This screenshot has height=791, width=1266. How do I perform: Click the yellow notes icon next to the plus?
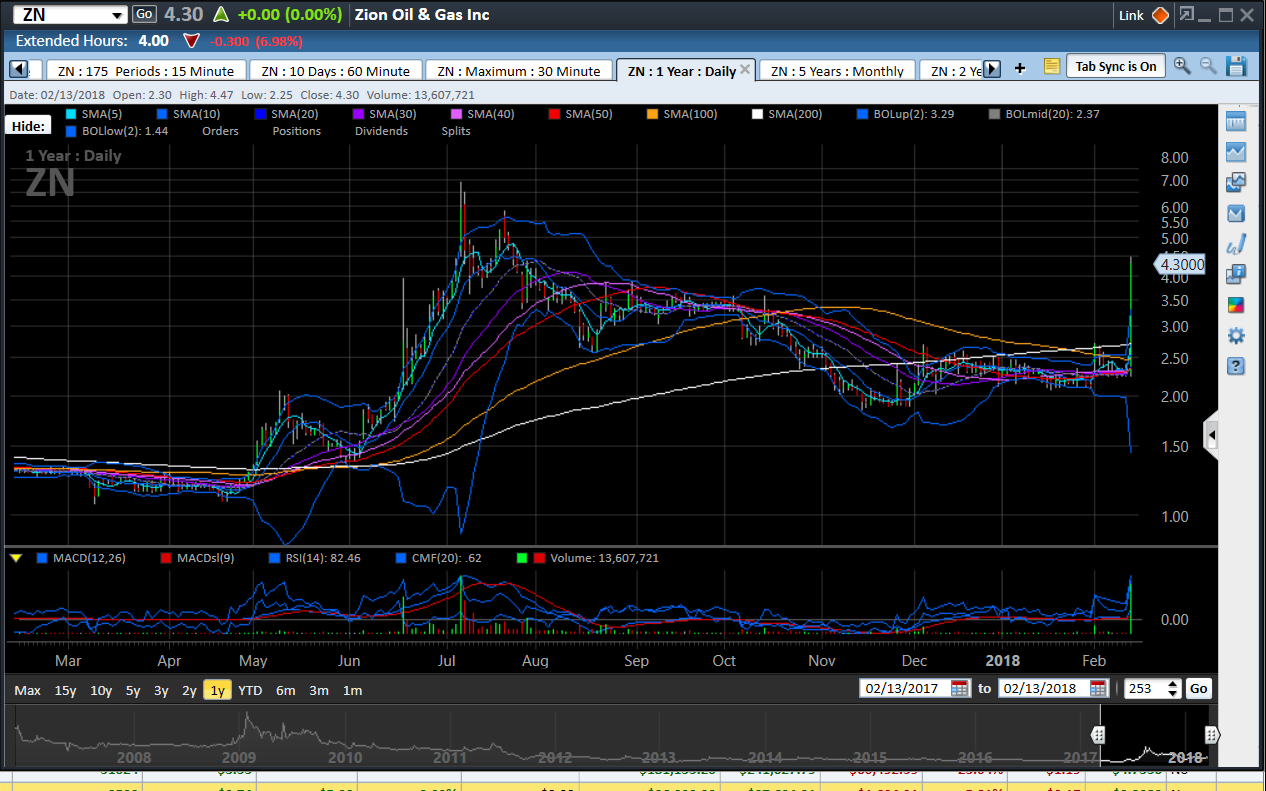[1051, 66]
